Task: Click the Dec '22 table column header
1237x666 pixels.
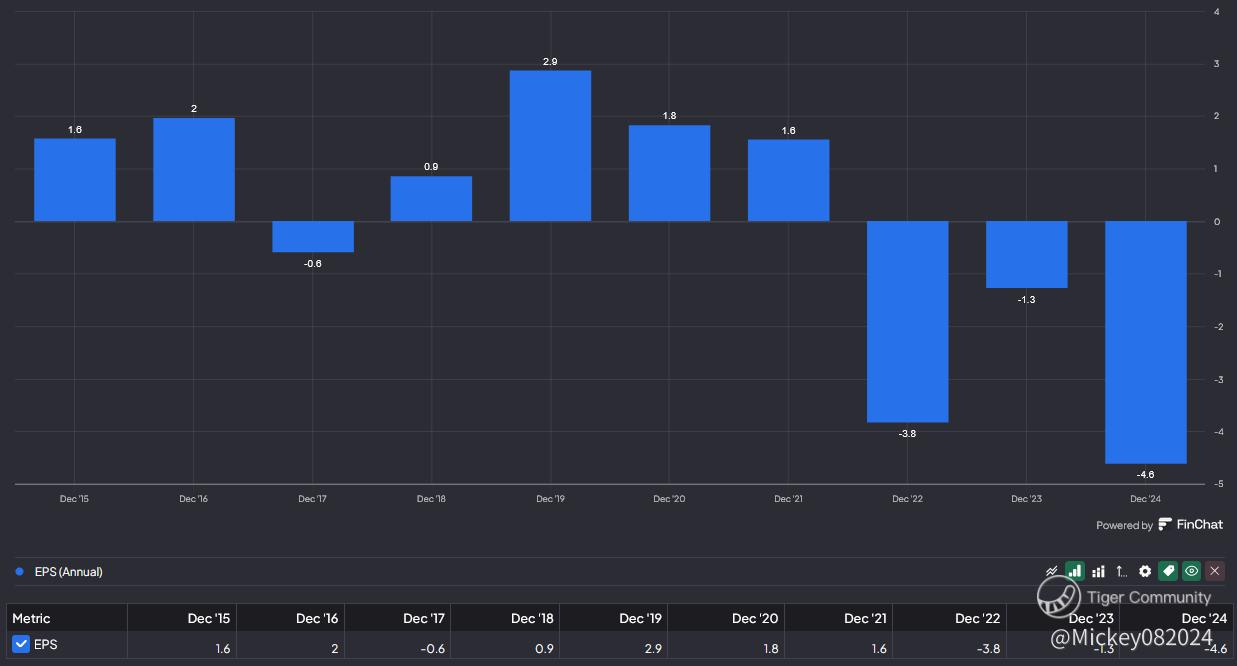Action: tap(949, 618)
